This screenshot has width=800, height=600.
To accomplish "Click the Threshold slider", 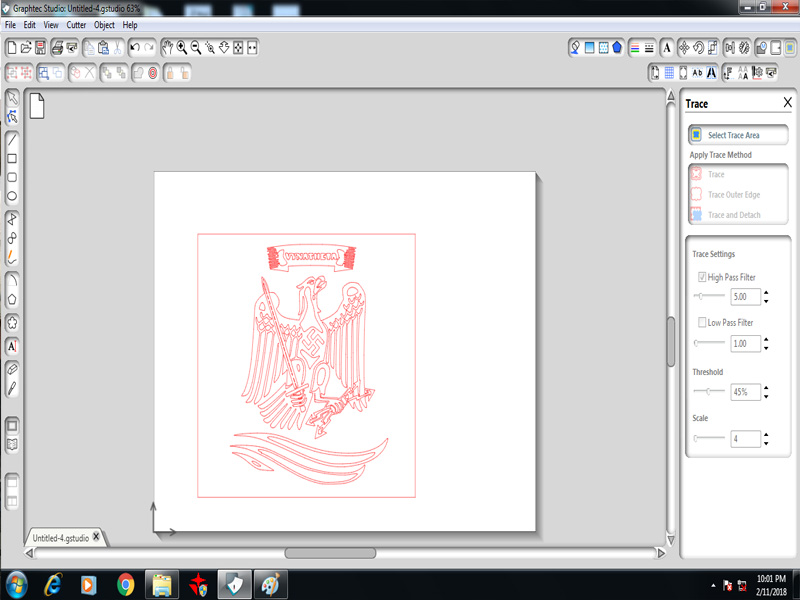I will [x=709, y=391].
